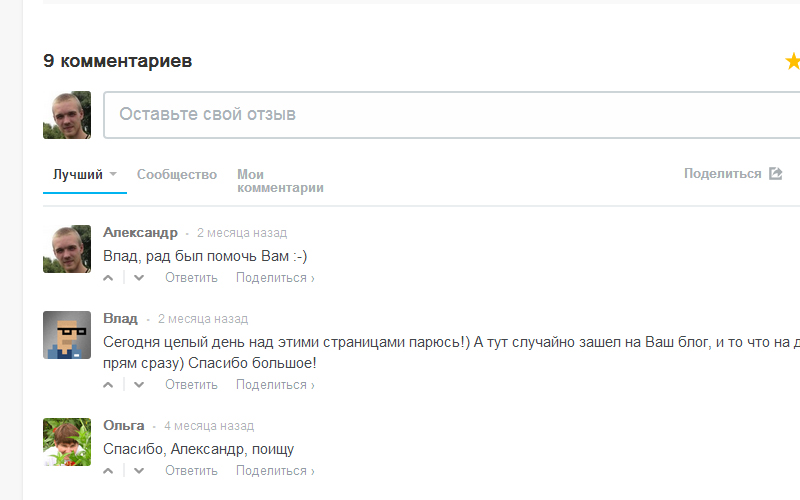Screen dimensions: 800x500
Task: Click the Оставьте свой отзыв input field
Action: click(x=450, y=115)
